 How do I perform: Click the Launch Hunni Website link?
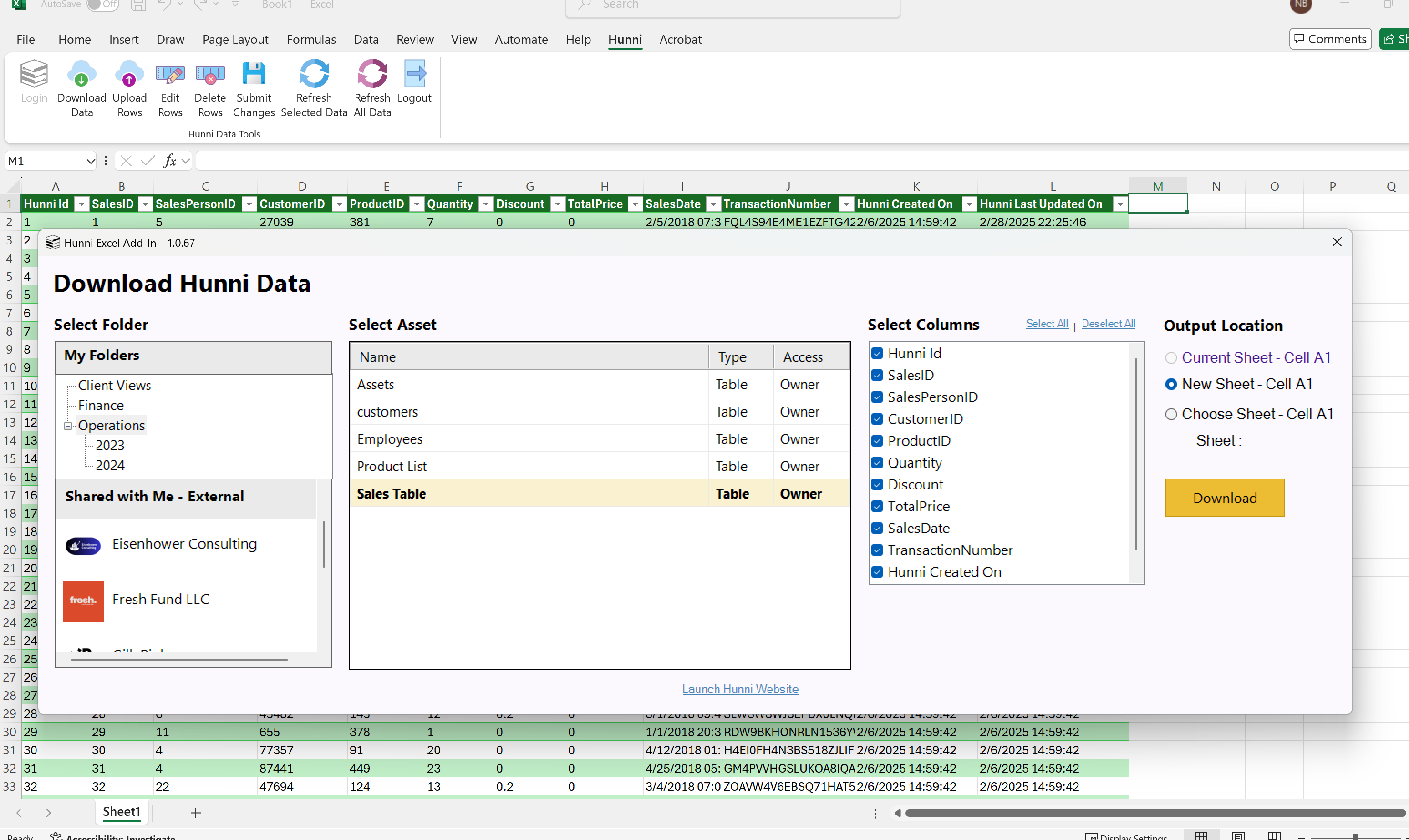(x=740, y=689)
